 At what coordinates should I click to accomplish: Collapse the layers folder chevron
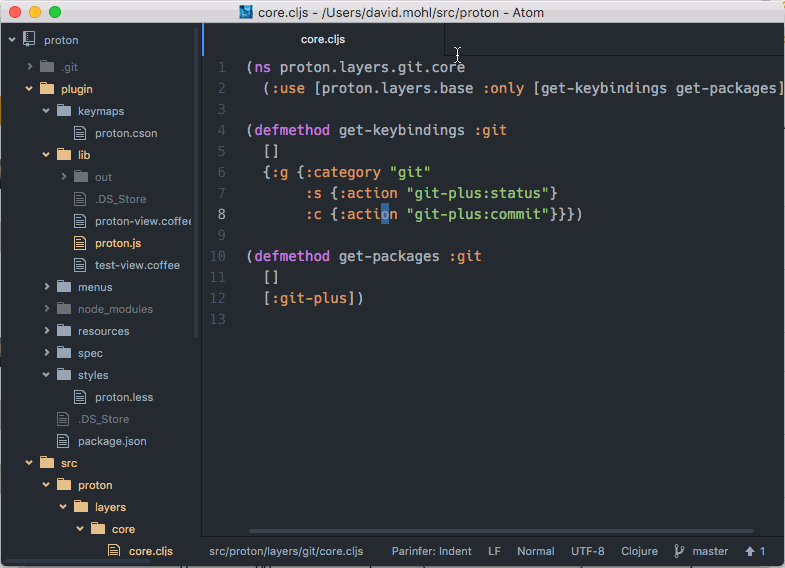tap(63, 507)
